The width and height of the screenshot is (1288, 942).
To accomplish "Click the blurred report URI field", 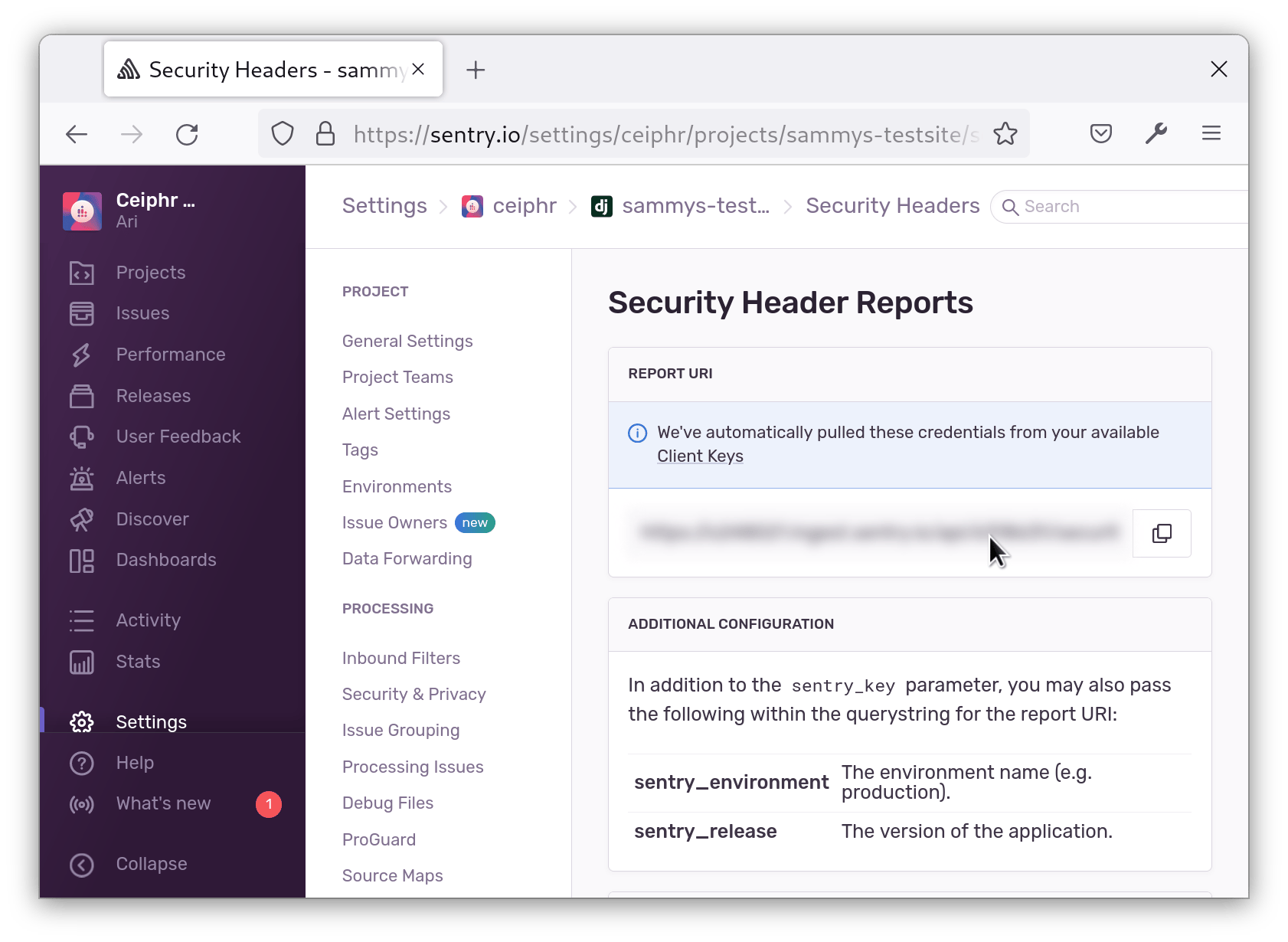I will coord(879,533).
